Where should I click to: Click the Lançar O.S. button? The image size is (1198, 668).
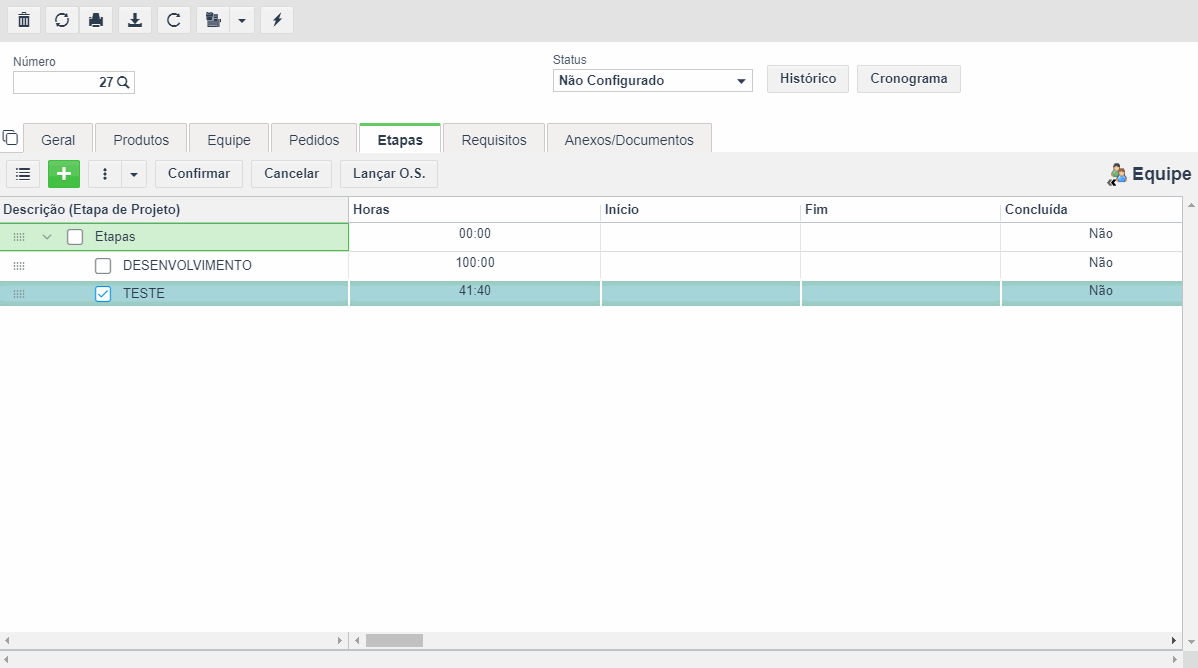(389, 173)
